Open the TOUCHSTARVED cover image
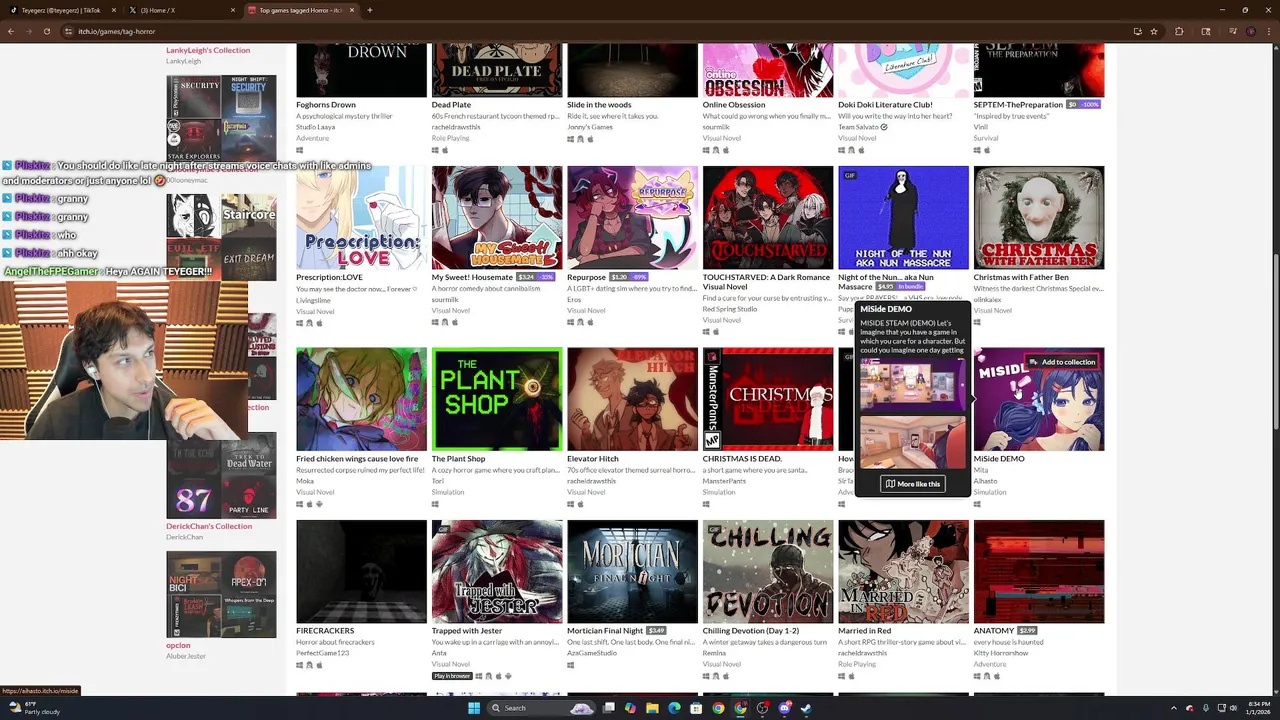1280x720 pixels. 768,217
